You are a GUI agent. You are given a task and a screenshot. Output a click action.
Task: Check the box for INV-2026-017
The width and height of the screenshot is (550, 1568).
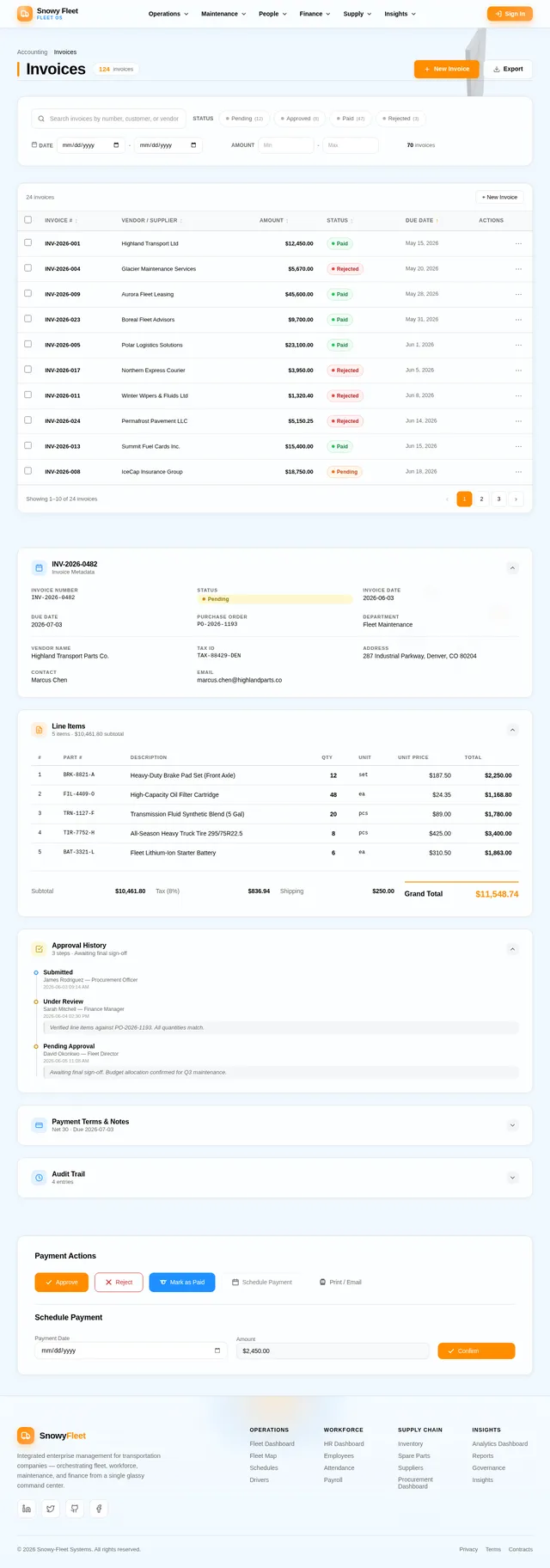point(28,370)
